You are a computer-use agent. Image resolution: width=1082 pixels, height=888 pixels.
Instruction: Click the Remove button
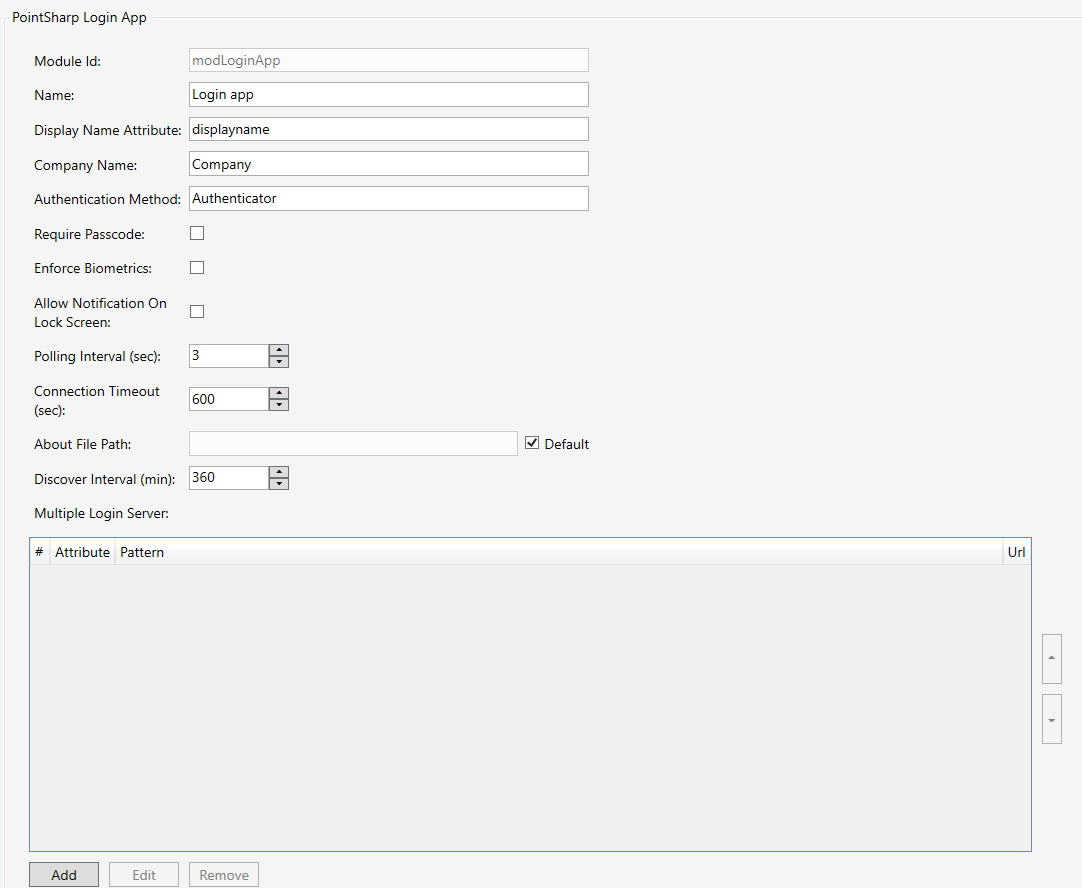tap(223, 874)
